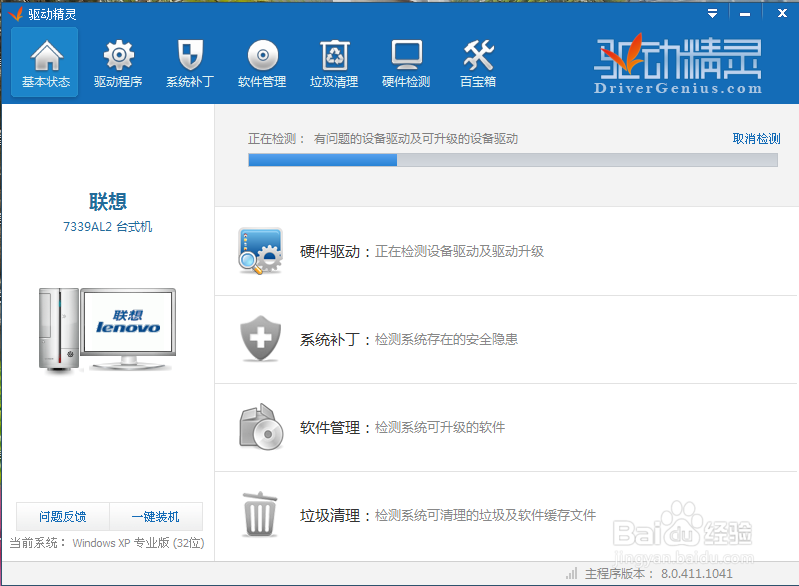This screenshot has width=799, height=586.
Task: Click the detection progress bar
Action: coord(512,160)
